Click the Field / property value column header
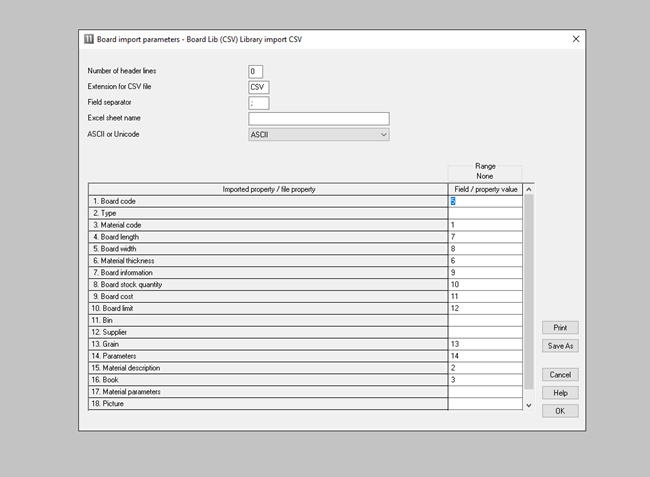This screenshot has height=477, width=650. click(x=484, y=189)
